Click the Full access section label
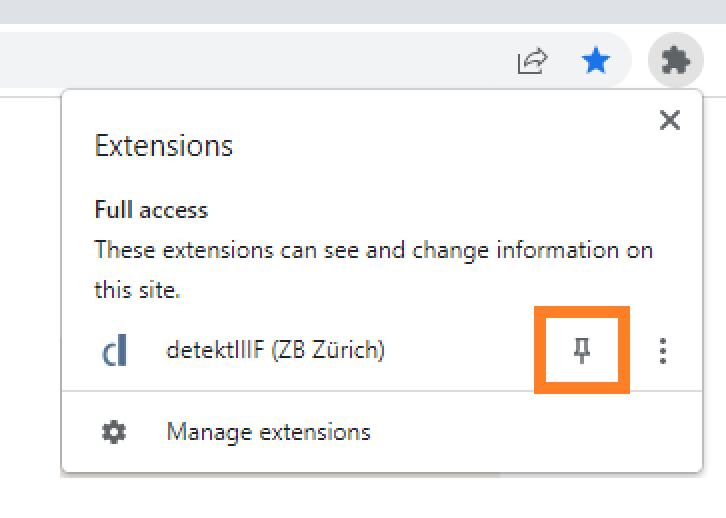This screenshot has height=518, width=726. pos(151,210)
